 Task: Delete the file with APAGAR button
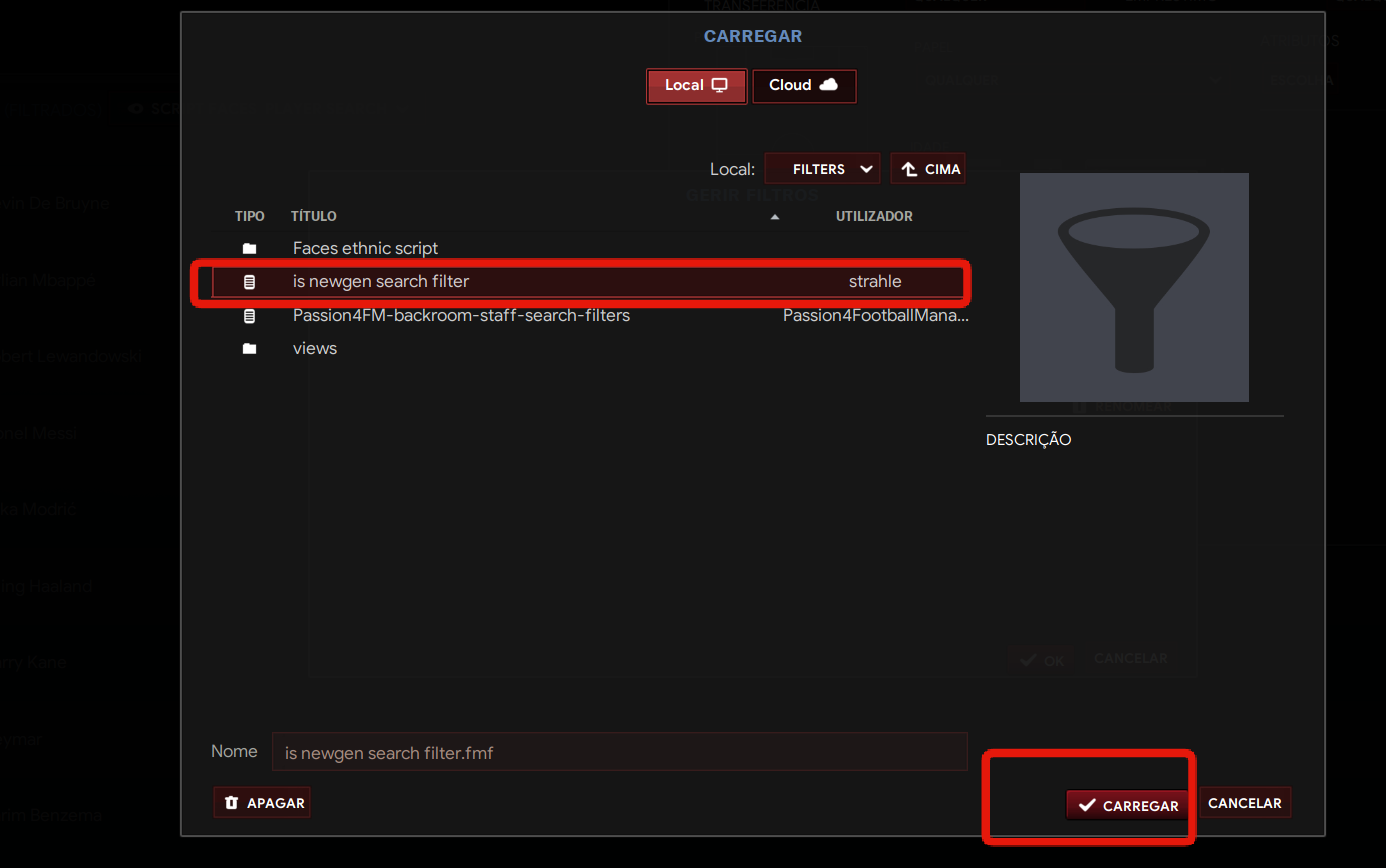pyautogui.click(x=262, y=802)
